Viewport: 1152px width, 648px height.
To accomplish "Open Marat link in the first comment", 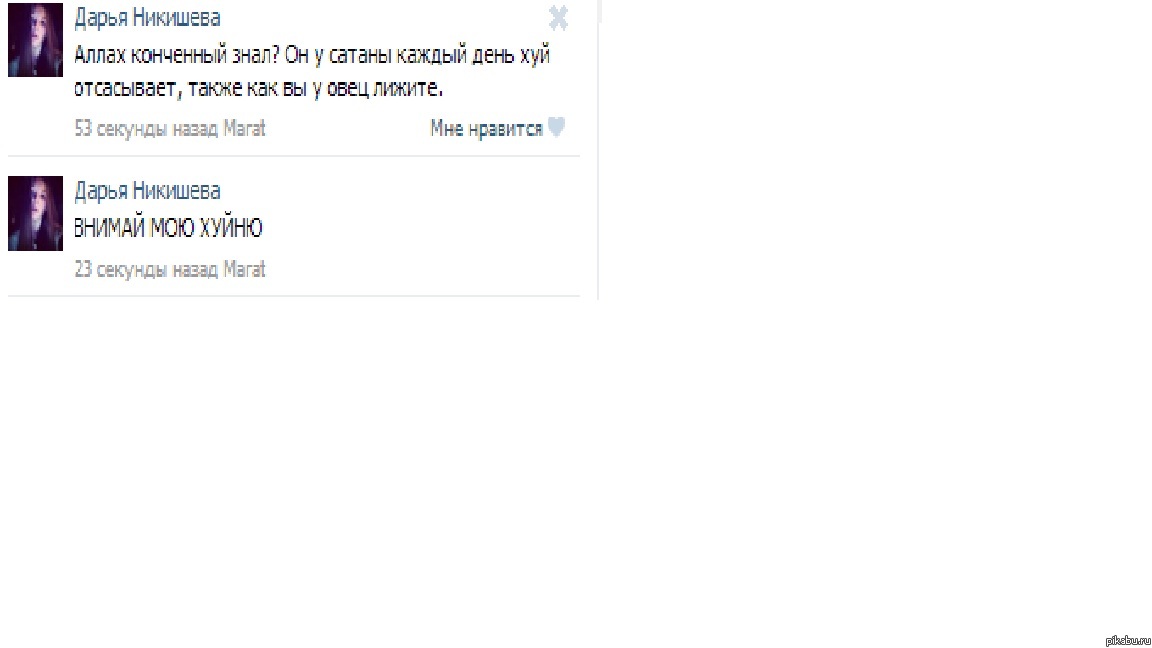I will click(244, 129).
